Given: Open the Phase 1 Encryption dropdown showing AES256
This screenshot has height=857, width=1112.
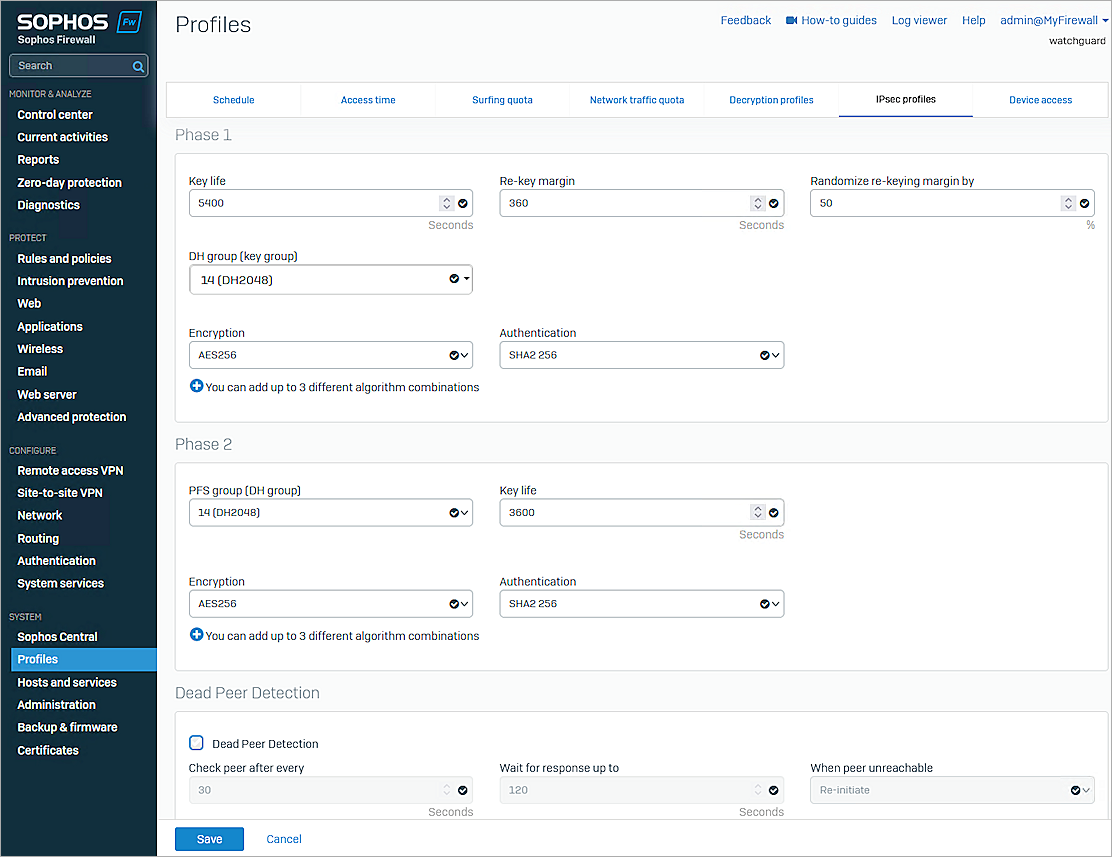Looking at the screenshot, I should 463,354.
